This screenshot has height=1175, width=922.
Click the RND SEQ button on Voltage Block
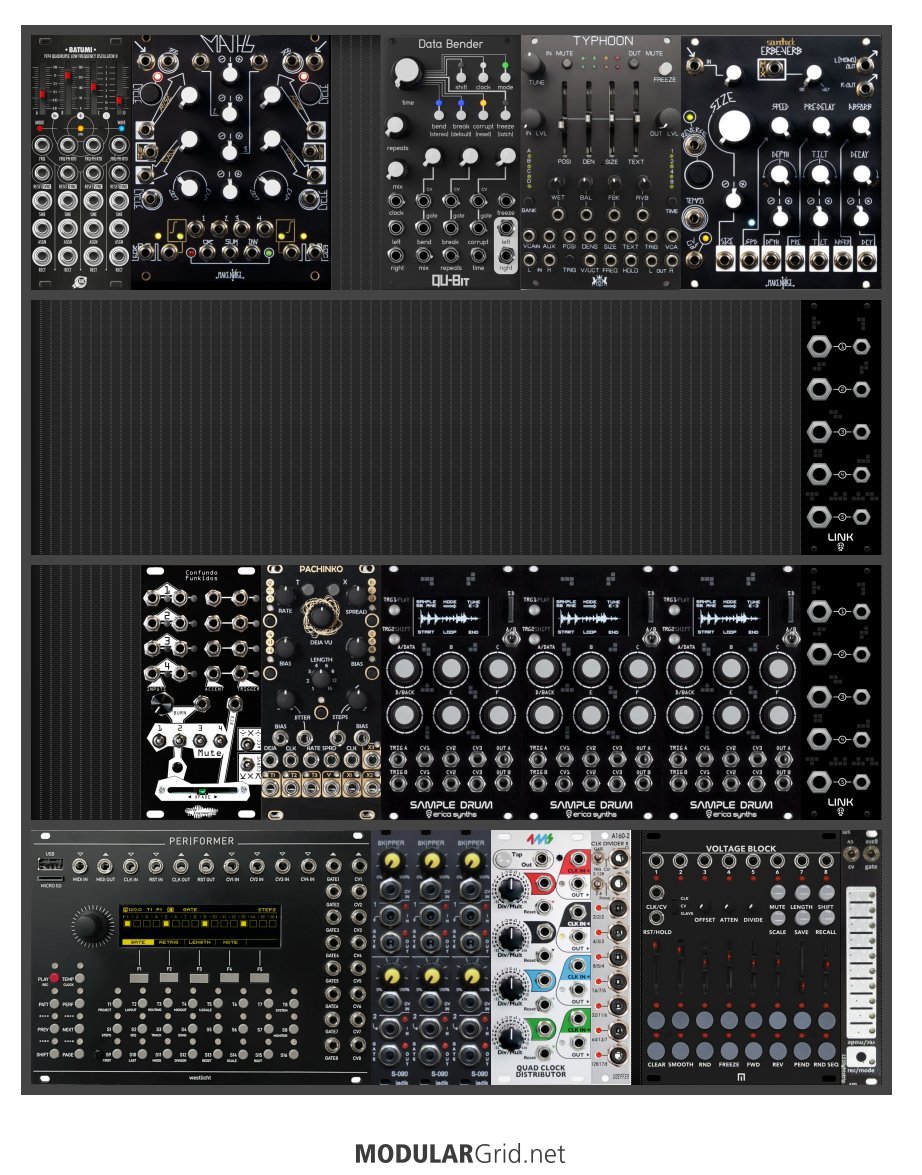click(x=826, y=1050)
